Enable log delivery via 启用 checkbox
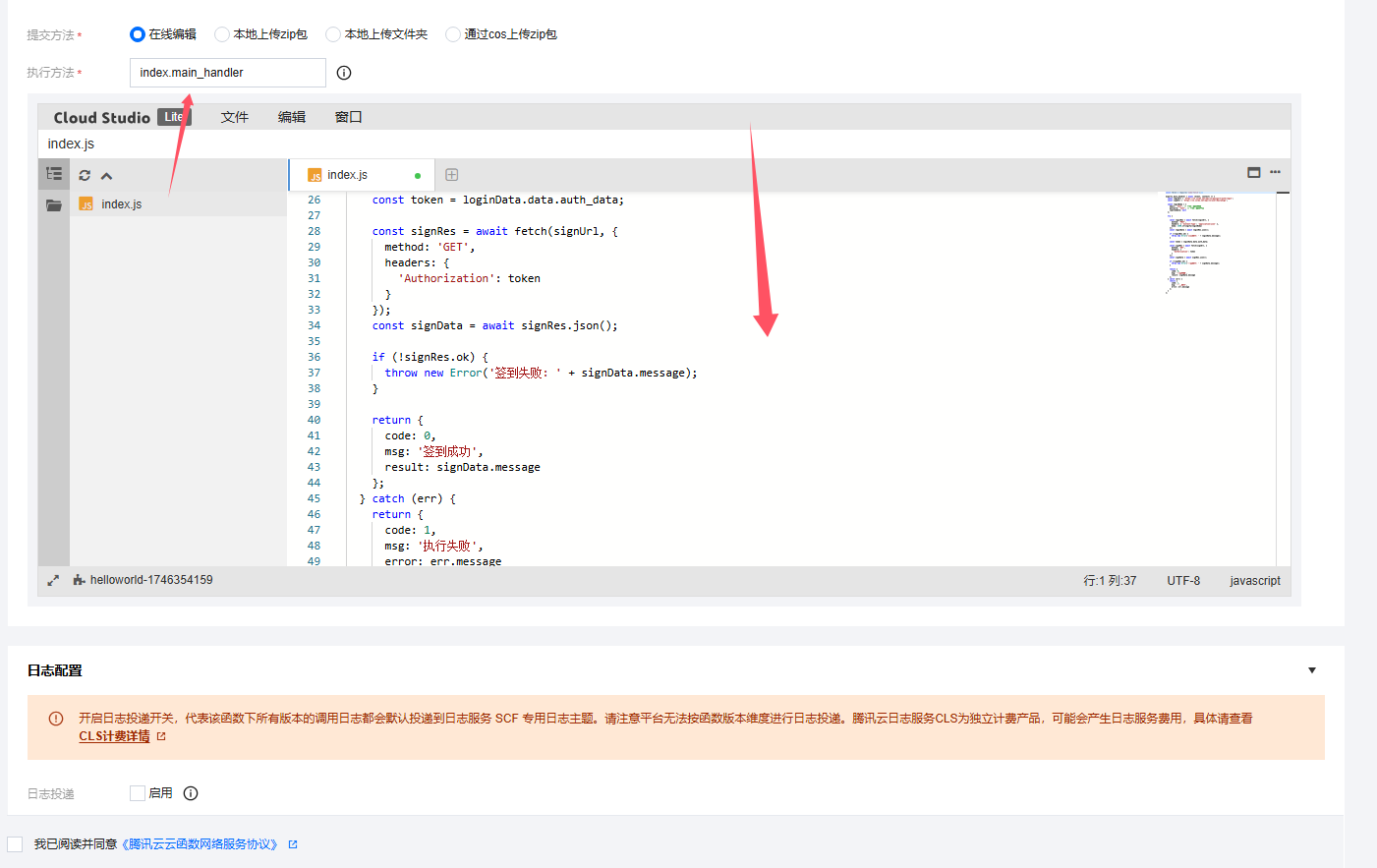The height and width of the screenshot is (868, 1377). pyautogui.click(x=138, y=793)
